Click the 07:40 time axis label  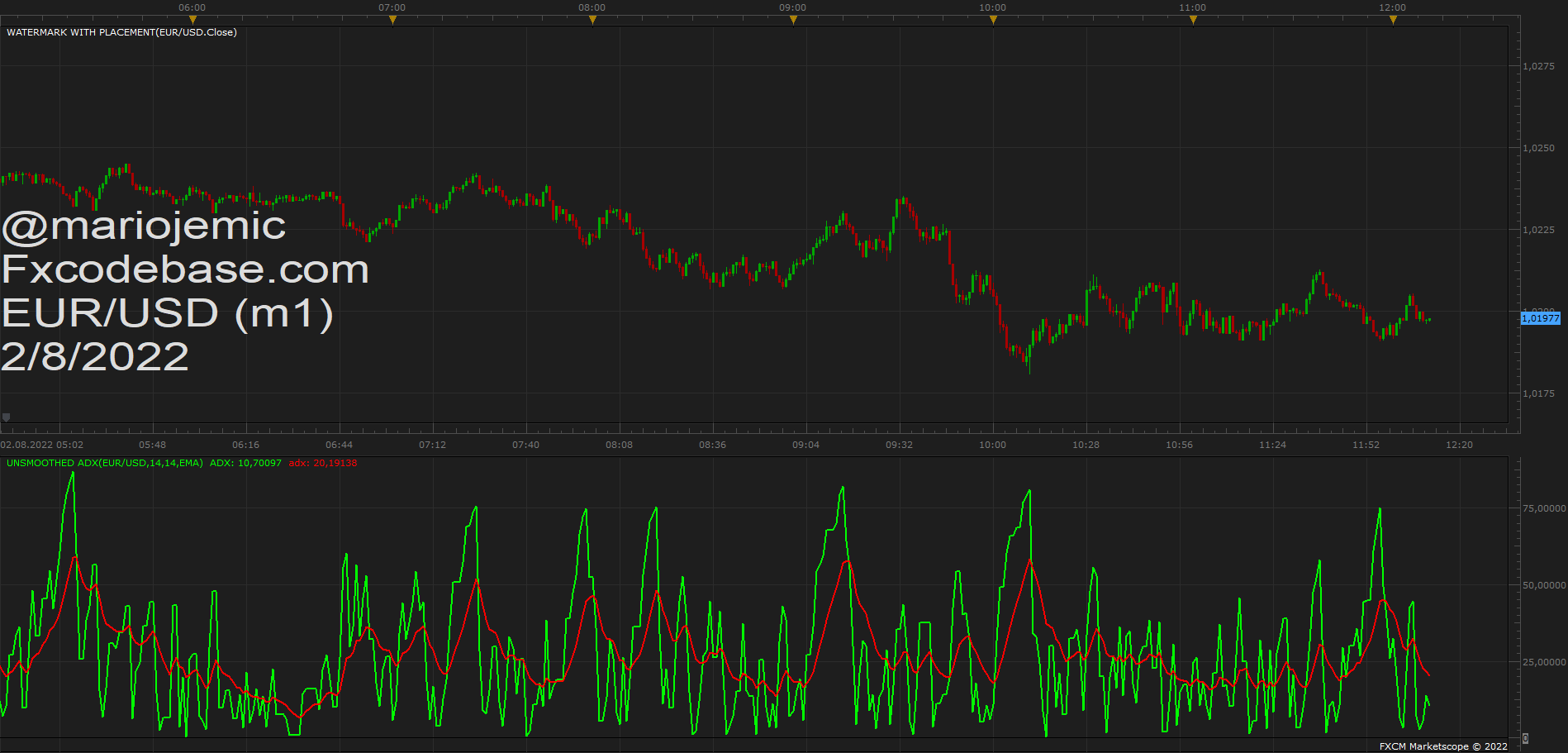[526, 445]
